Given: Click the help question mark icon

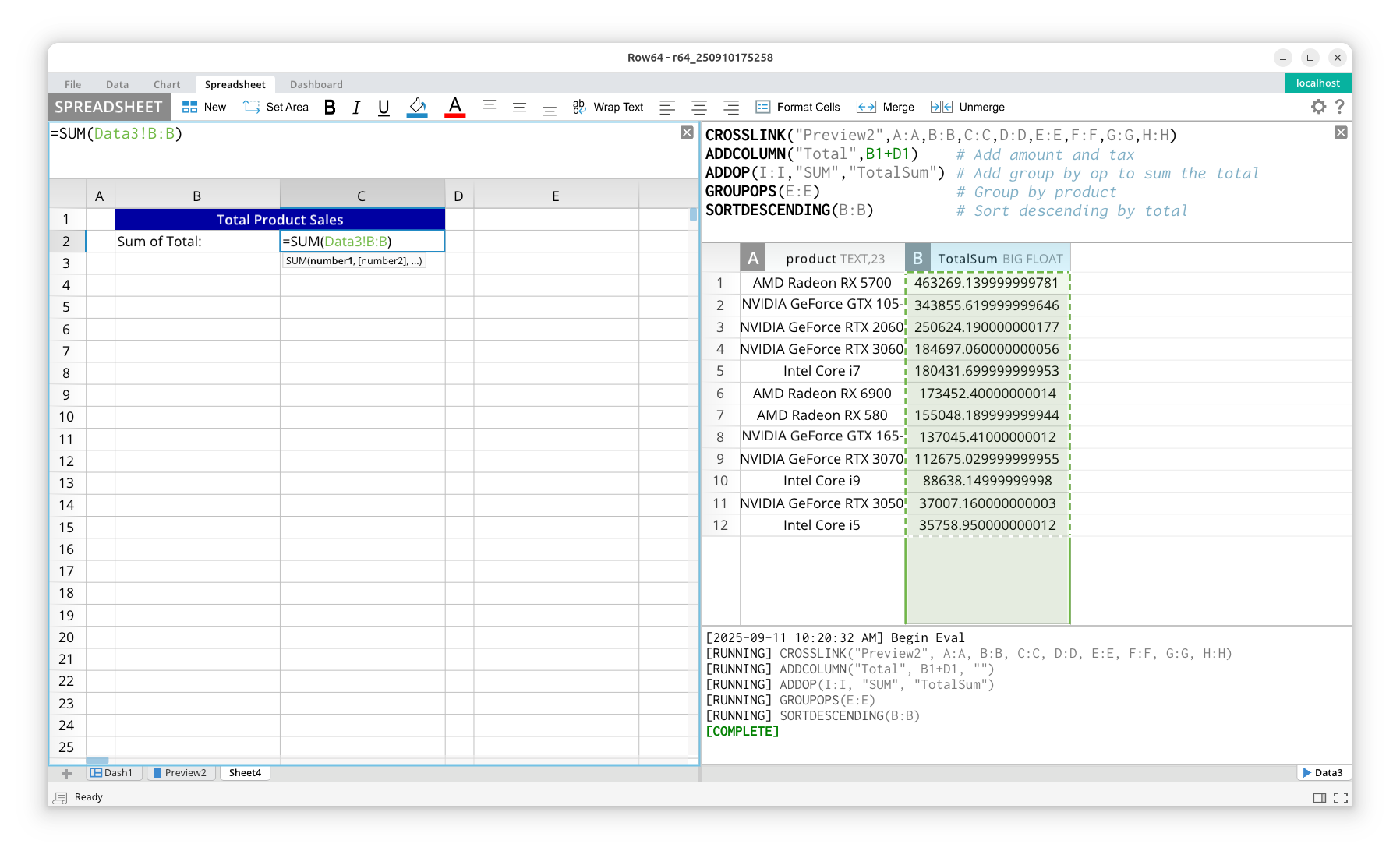Looking at the screenshot, I should coord(1339,107).
